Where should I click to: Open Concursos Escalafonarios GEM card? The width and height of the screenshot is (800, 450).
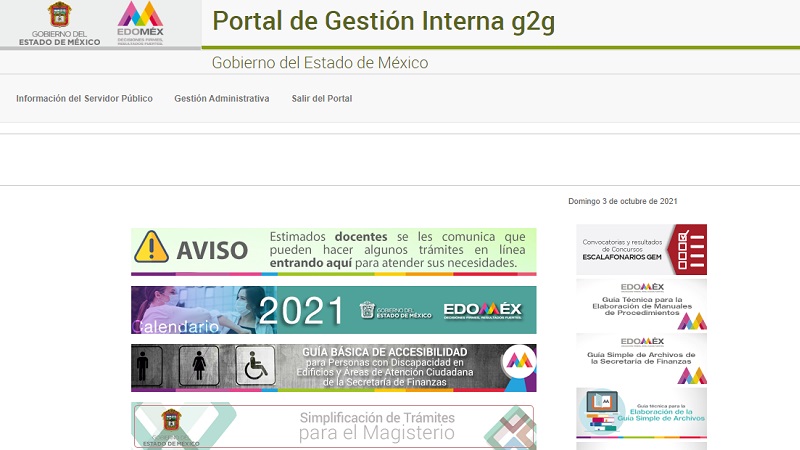[x=641, y=249]
